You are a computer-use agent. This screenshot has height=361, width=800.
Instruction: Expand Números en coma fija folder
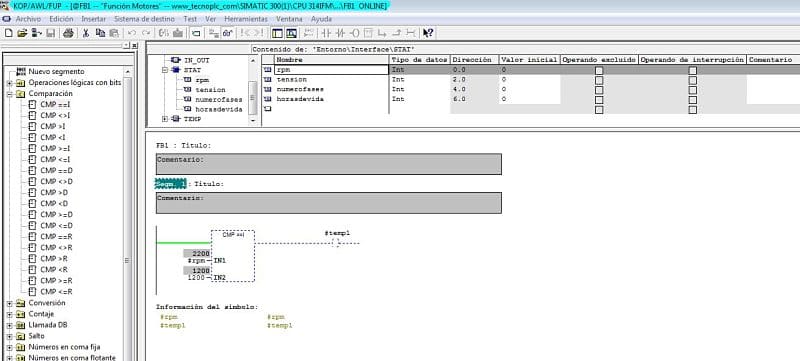click(9, 347)
